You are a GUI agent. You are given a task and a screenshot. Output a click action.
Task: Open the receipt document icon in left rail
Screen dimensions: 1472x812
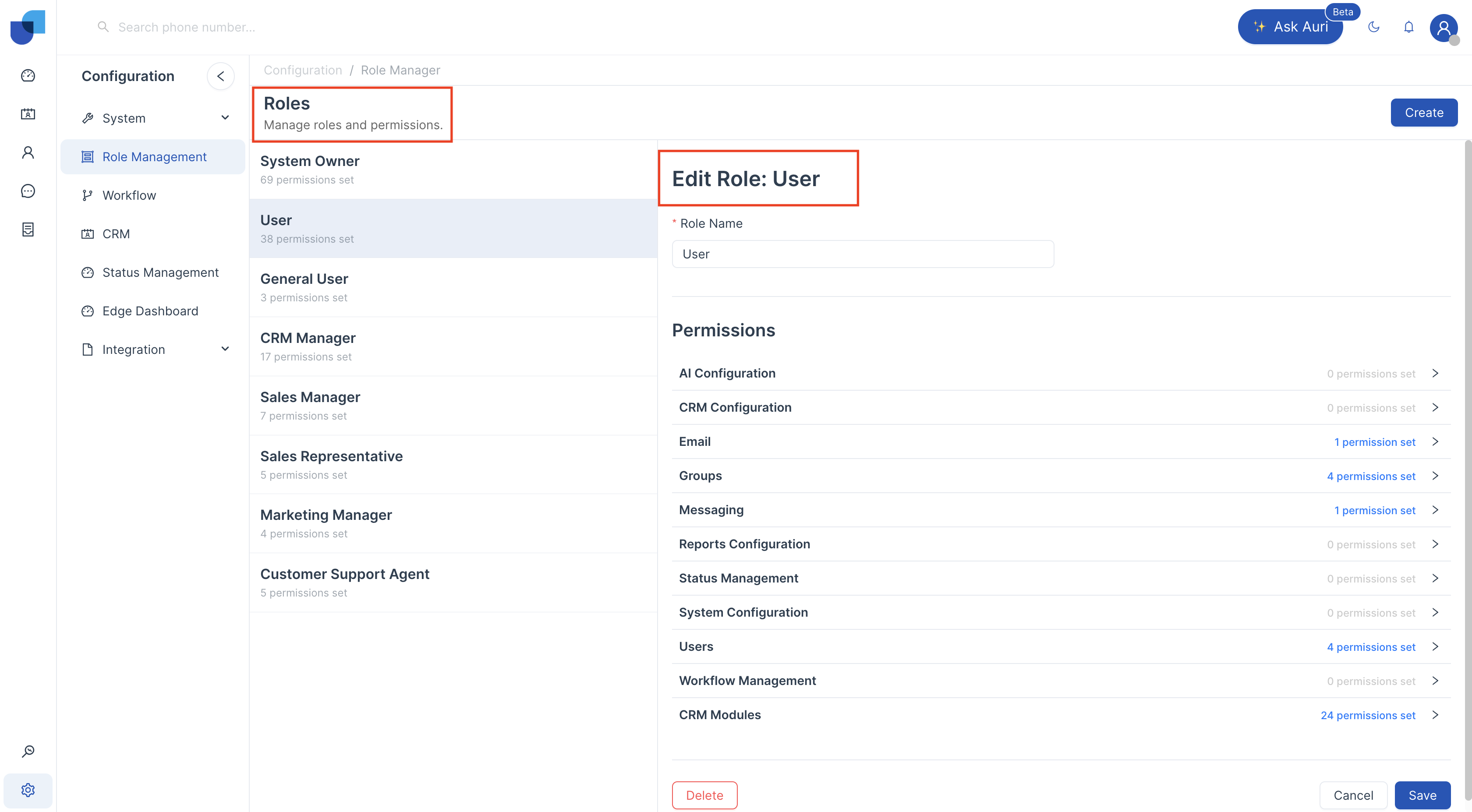(28, 229)
